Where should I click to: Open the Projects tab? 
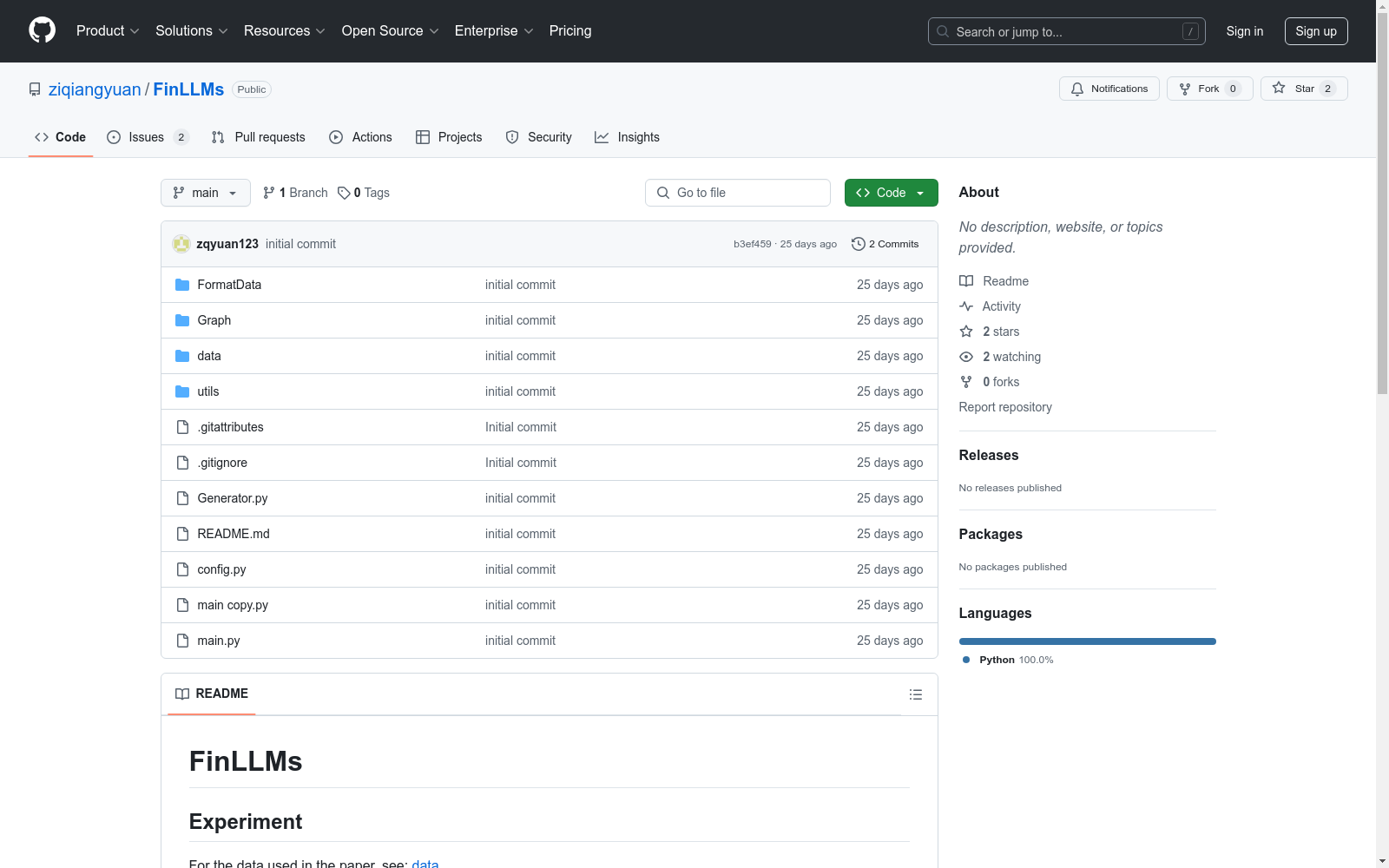coord(449,137)
